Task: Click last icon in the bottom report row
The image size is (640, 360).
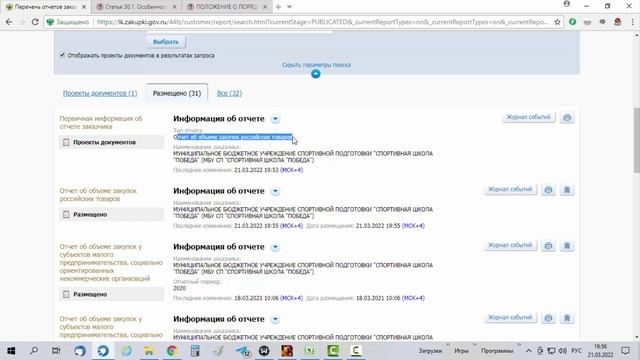Action: [567, 318]
